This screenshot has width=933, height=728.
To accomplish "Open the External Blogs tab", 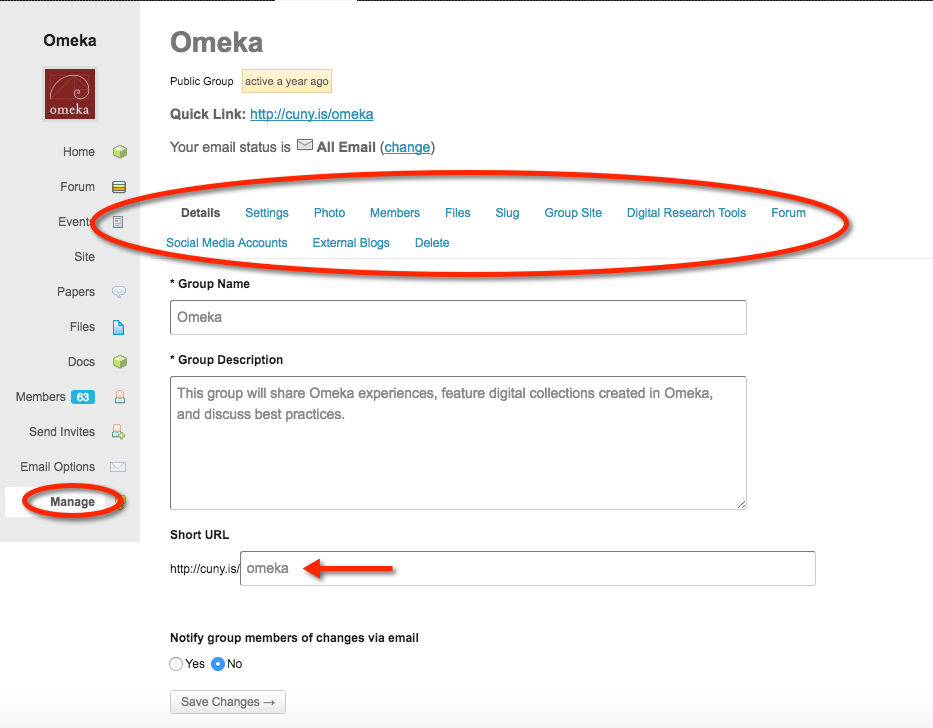I will (x=351, y=243).
